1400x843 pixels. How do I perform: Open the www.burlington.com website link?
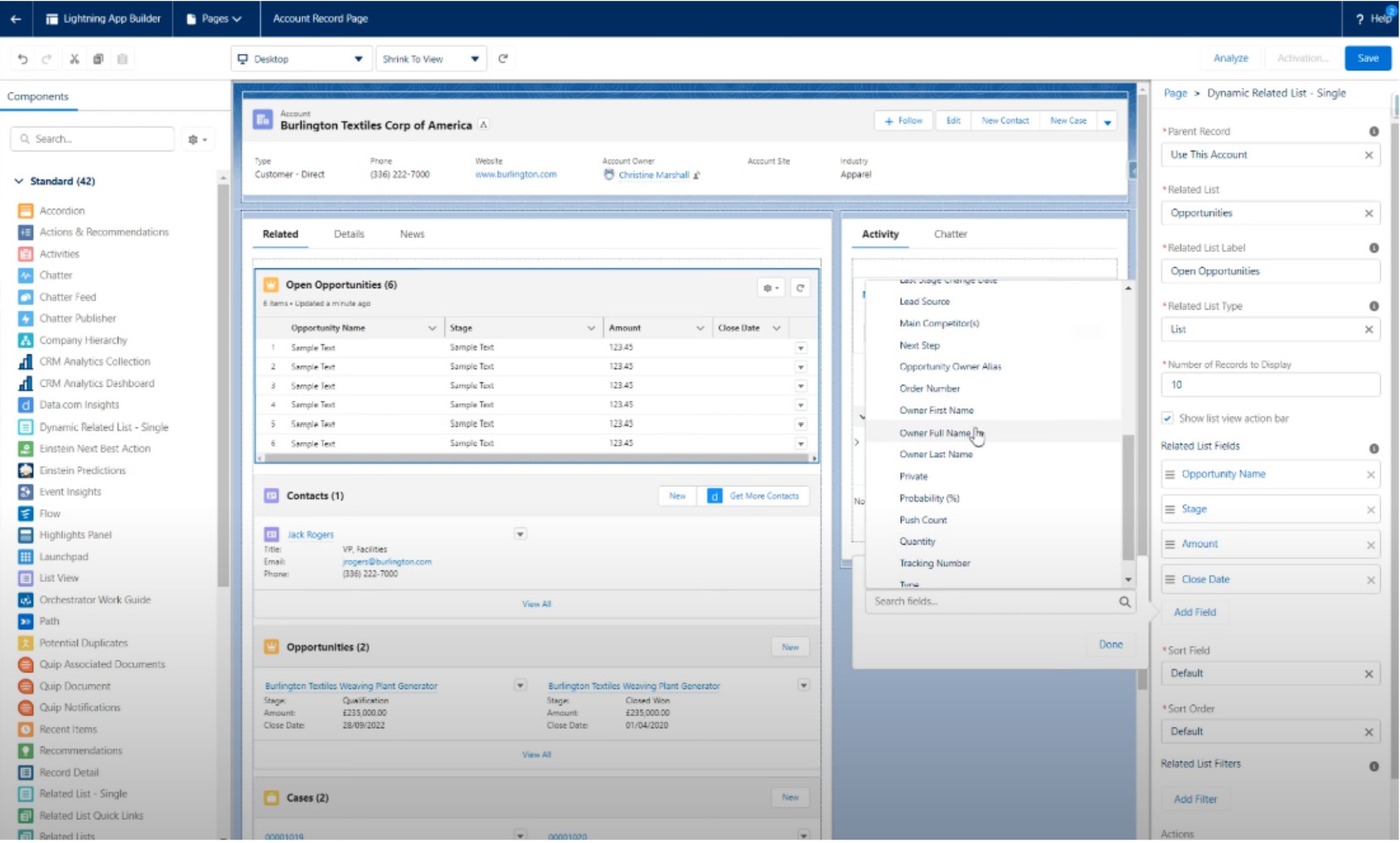coord(514,175)
